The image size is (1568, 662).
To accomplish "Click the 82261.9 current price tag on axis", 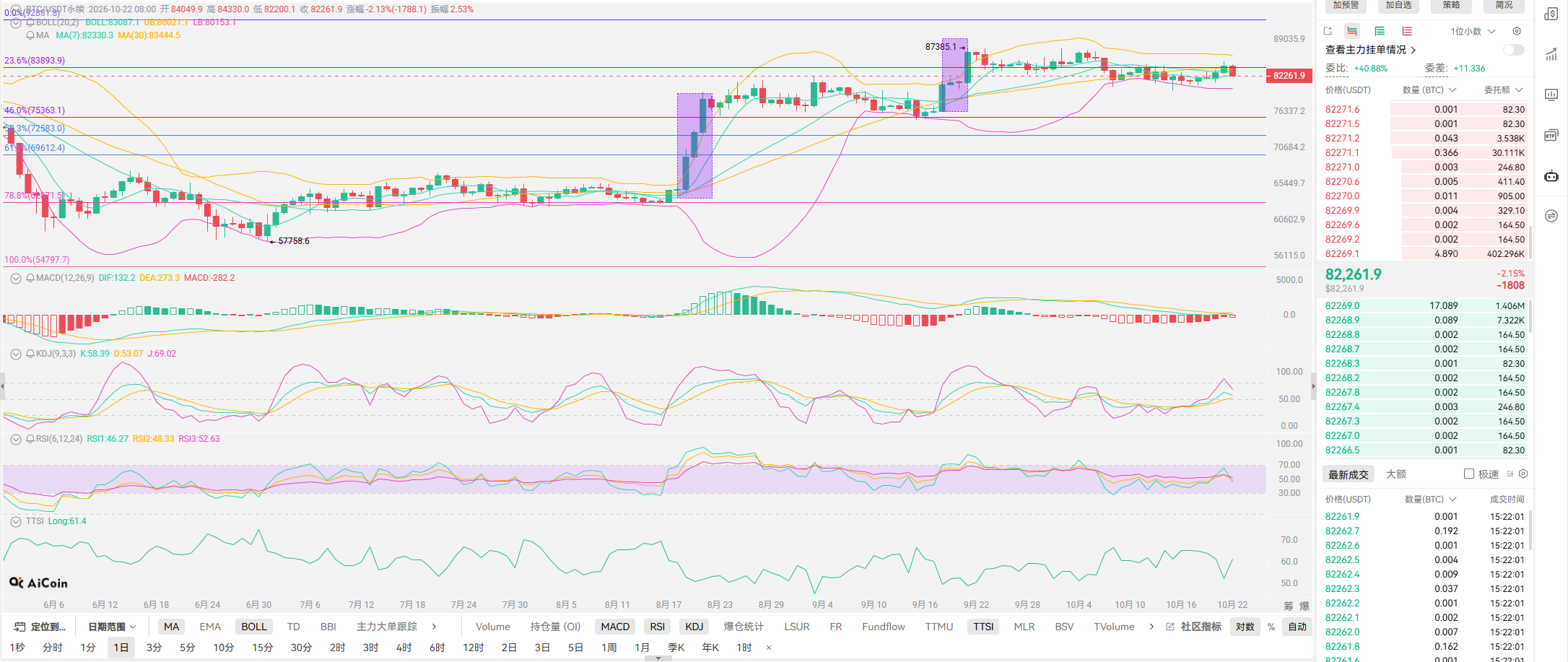I will [1289, 75].
